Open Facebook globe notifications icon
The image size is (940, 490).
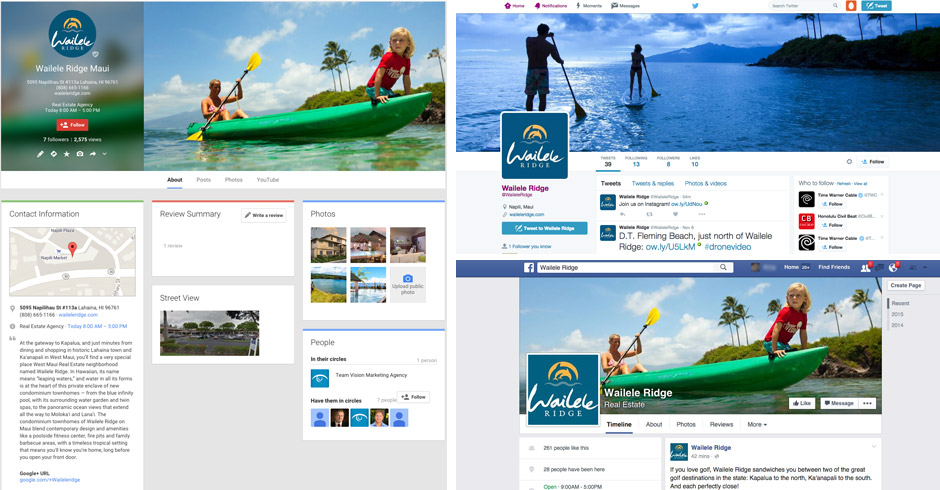click(893, 267)
